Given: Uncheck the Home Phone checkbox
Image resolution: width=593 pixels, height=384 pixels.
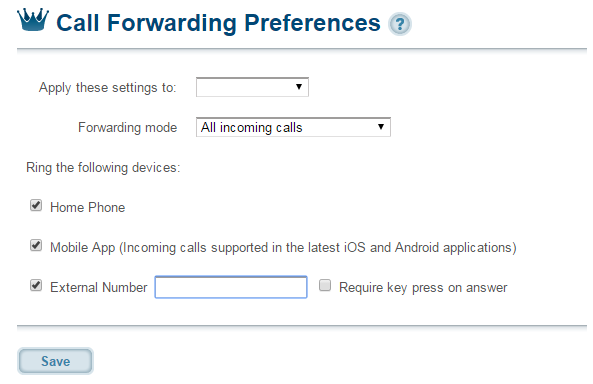Looking at the screenshot, I should pos(36,205).
